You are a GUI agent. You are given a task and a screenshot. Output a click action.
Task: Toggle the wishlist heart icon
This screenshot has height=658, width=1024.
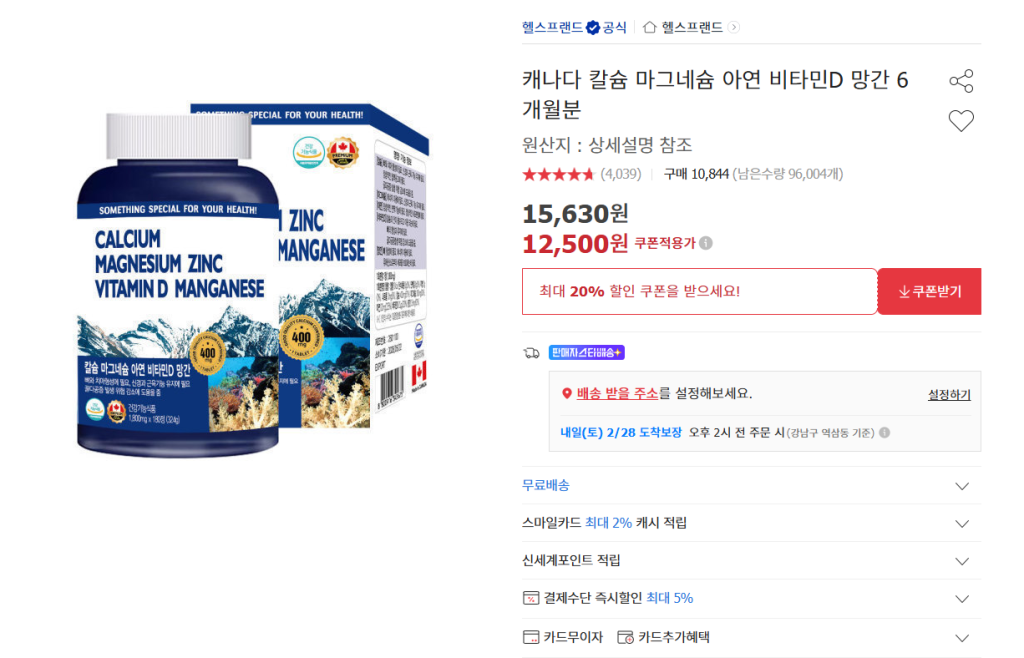(x=960, y=121)
